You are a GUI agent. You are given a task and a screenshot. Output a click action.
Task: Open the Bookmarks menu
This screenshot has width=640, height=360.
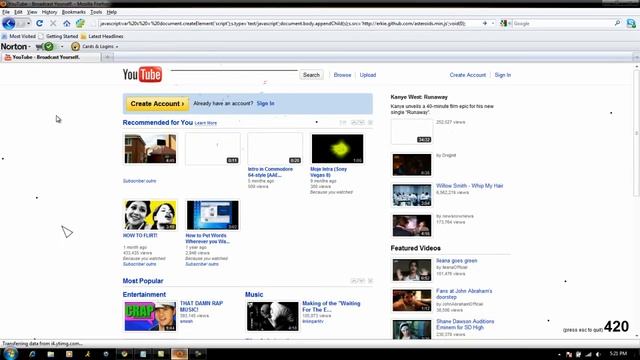tap(73, 12)
